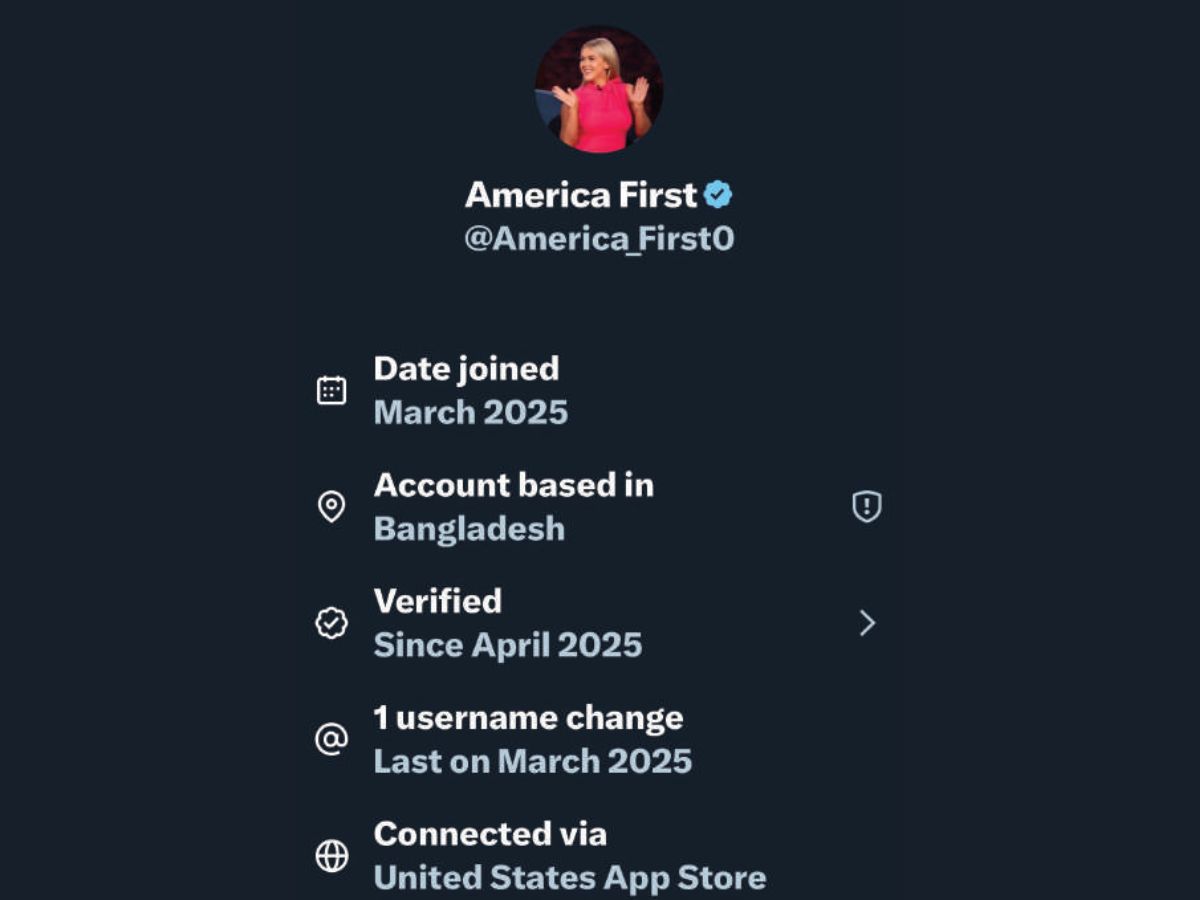Click the verified checkmark seal icon
This screenshot has height=900, width=1200.
331,623
